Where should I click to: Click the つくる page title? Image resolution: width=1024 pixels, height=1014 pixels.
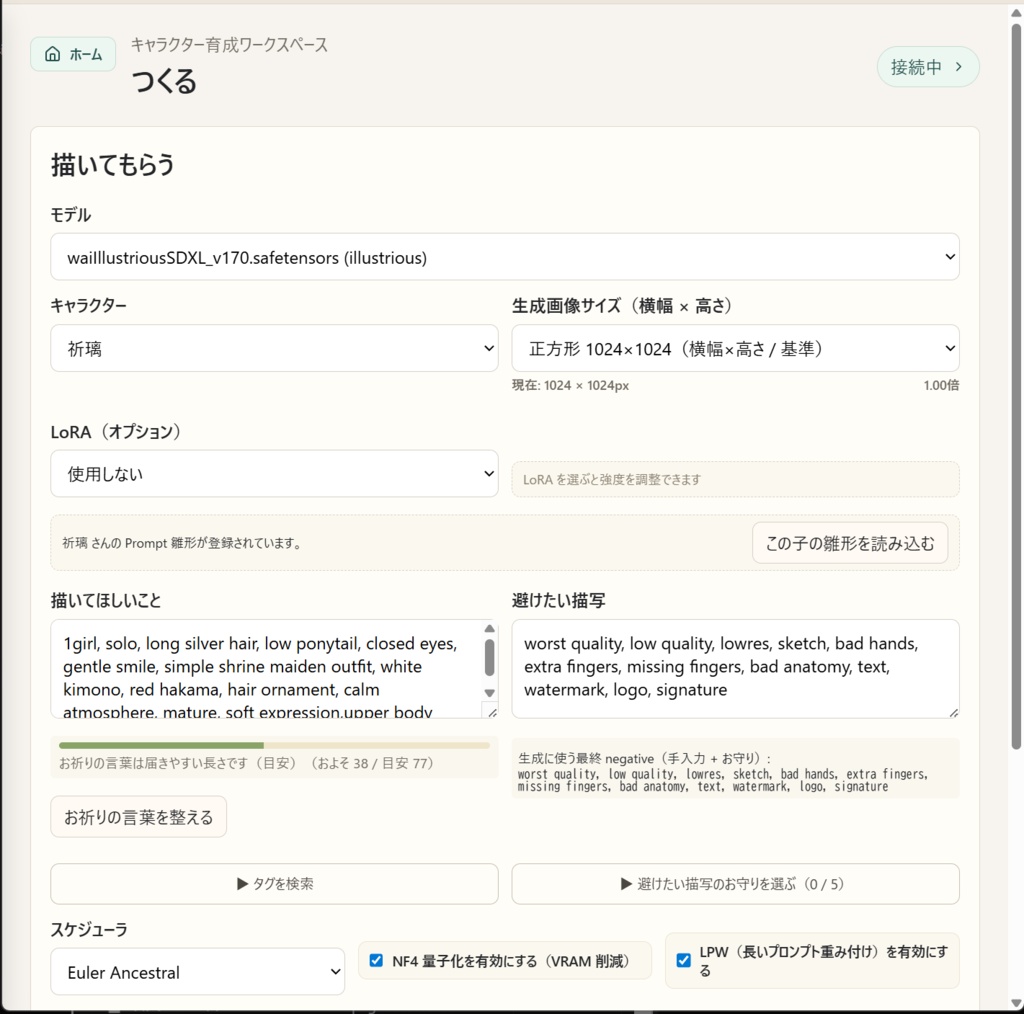coord(164,82)
